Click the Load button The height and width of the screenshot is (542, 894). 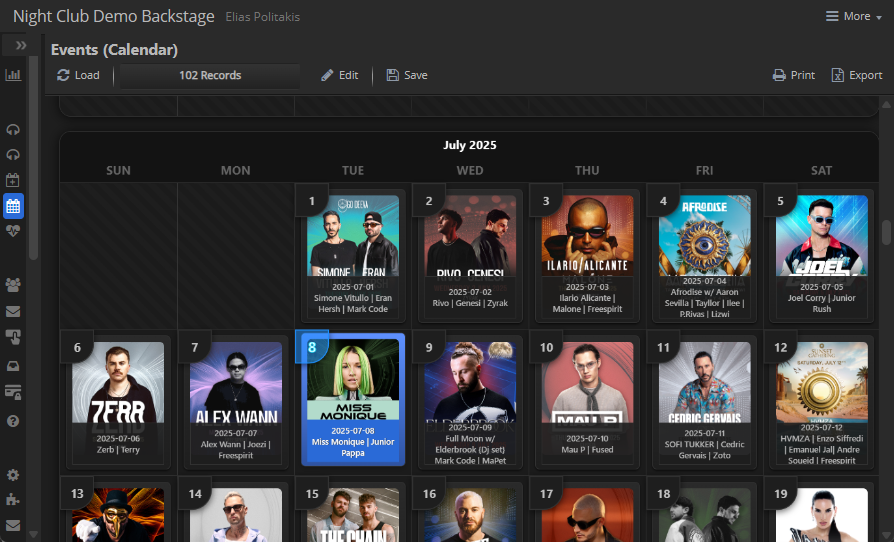point(78,75)
